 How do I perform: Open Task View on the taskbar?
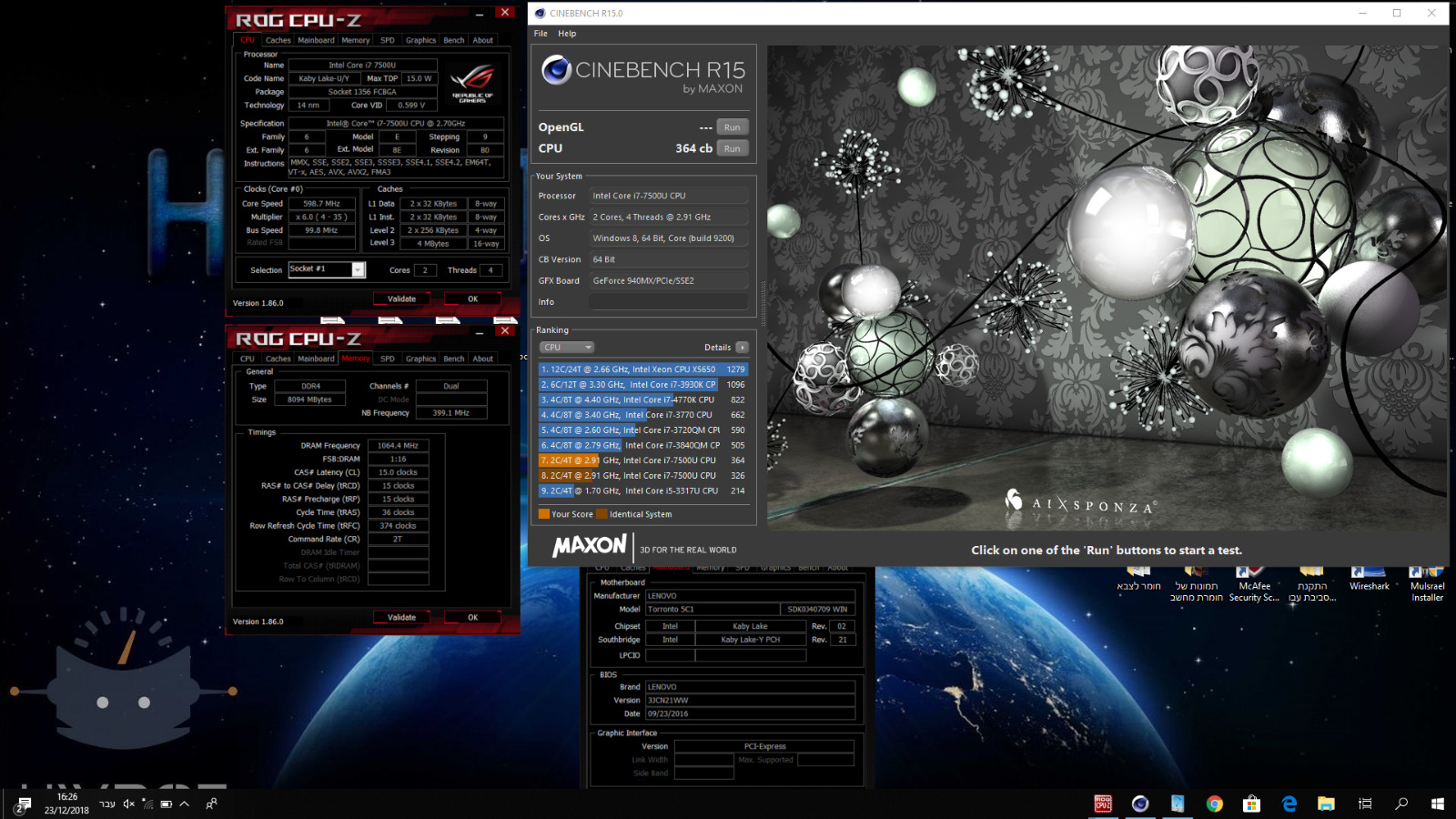[1364, 804]
